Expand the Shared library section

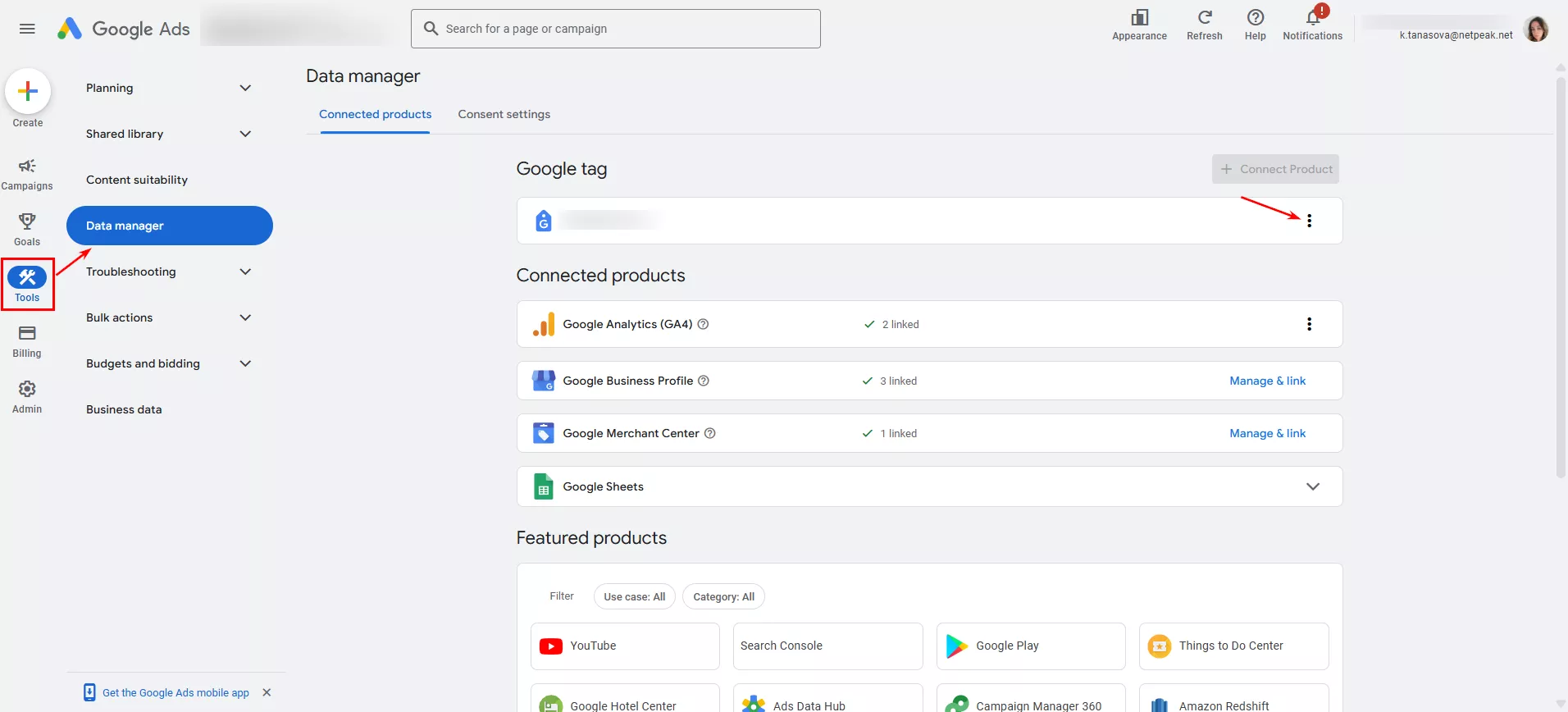point(245,134)
